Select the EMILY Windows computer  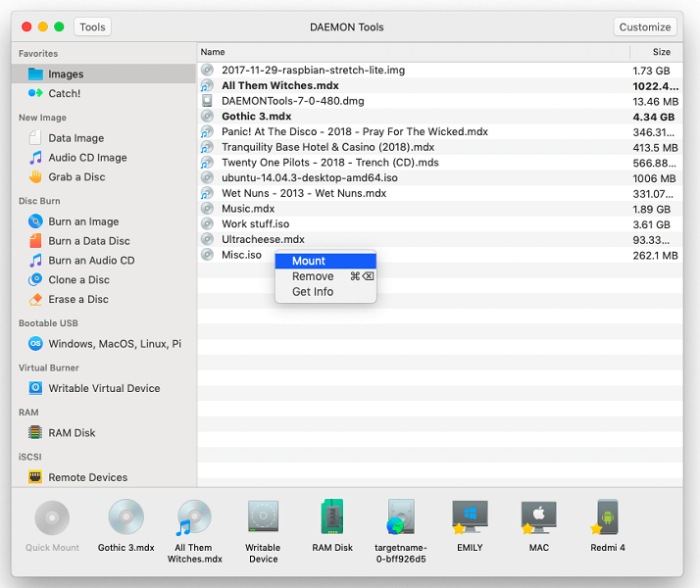[x=470, y=525]
